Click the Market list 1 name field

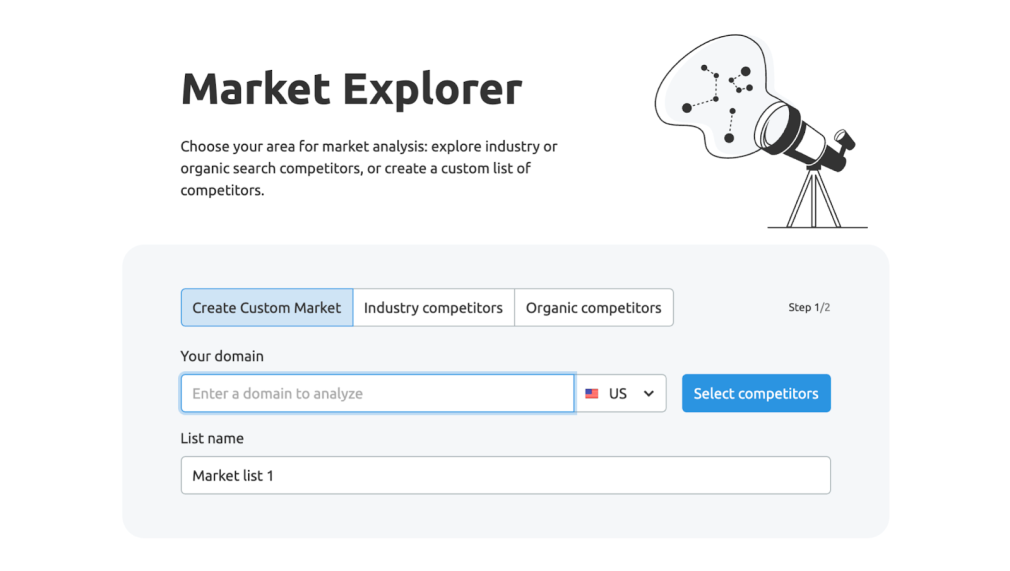tap(506, 476)
